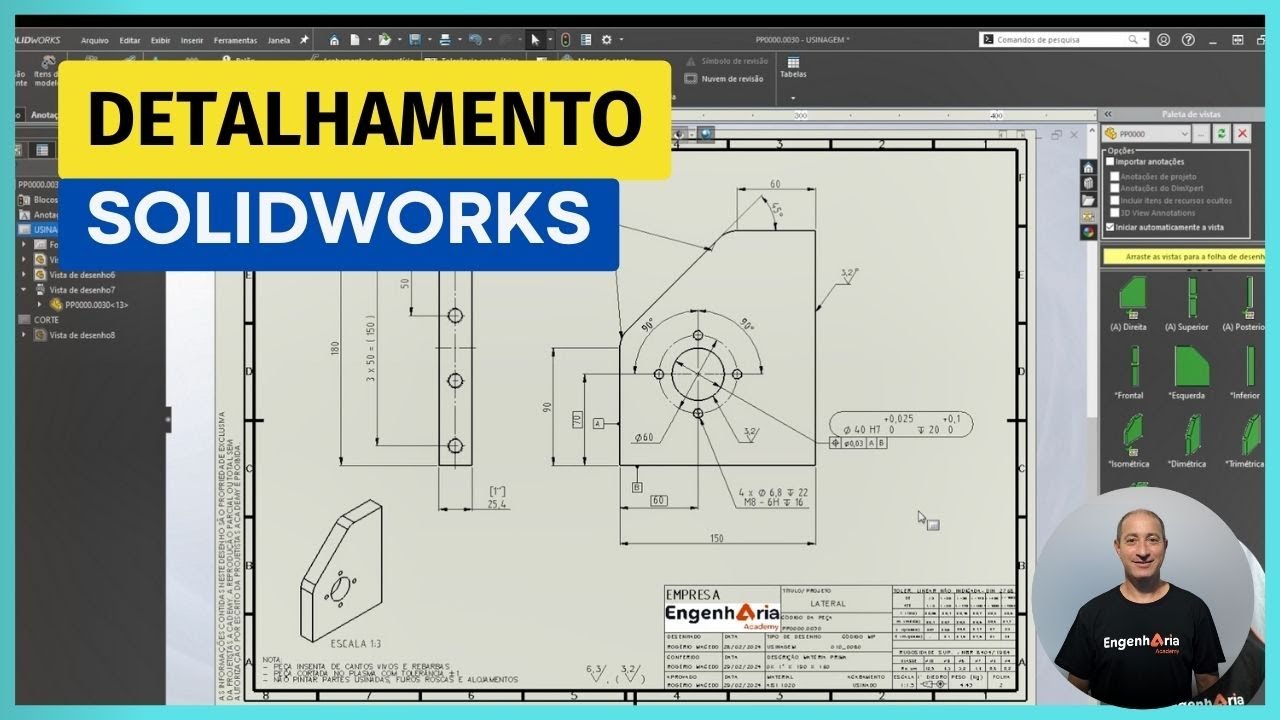Open the Ferramentas menu
Screen dimensions: 1280x720
click(235, 41)
